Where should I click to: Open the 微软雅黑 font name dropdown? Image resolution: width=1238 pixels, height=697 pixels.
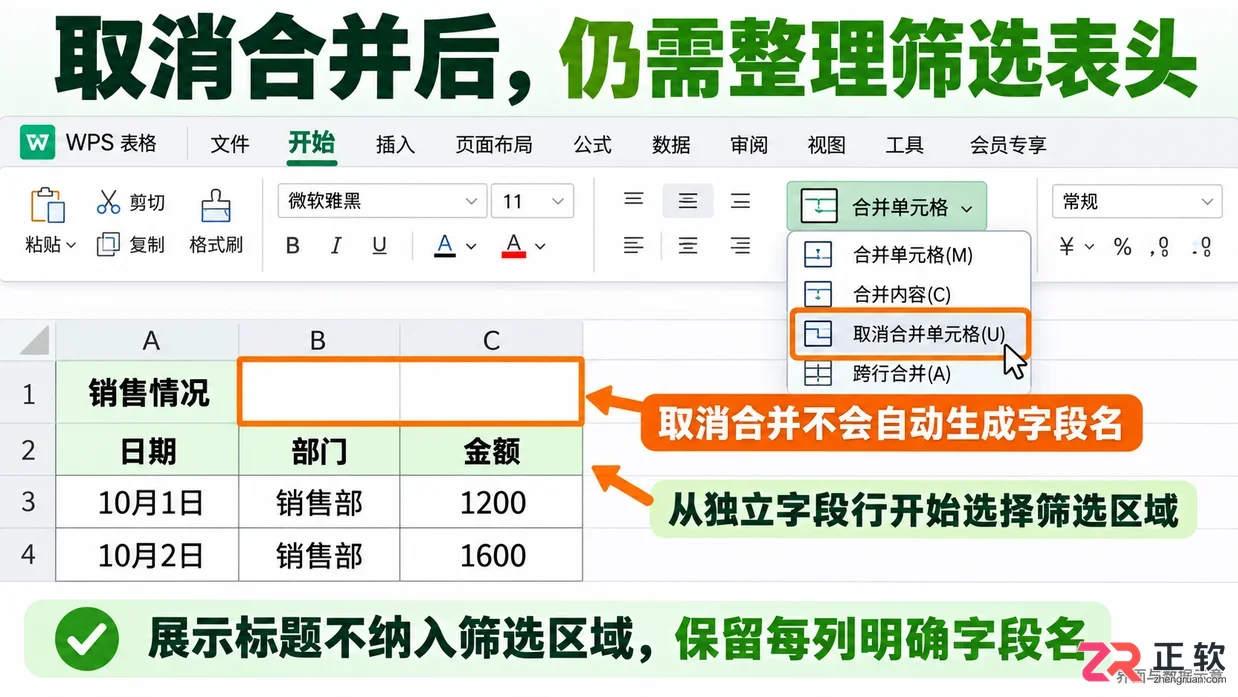[472, 201]
